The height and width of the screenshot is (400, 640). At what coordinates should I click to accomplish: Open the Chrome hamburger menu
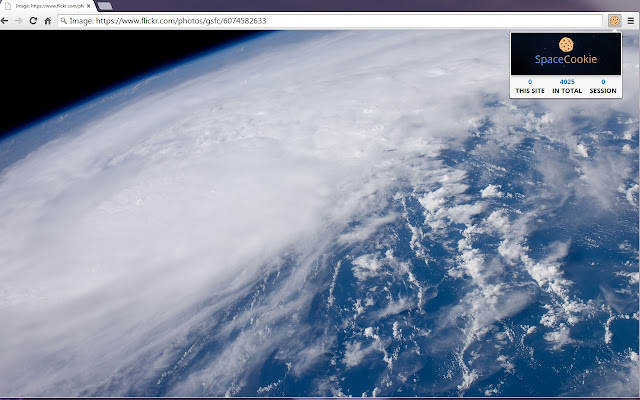(x=631, y=21)
